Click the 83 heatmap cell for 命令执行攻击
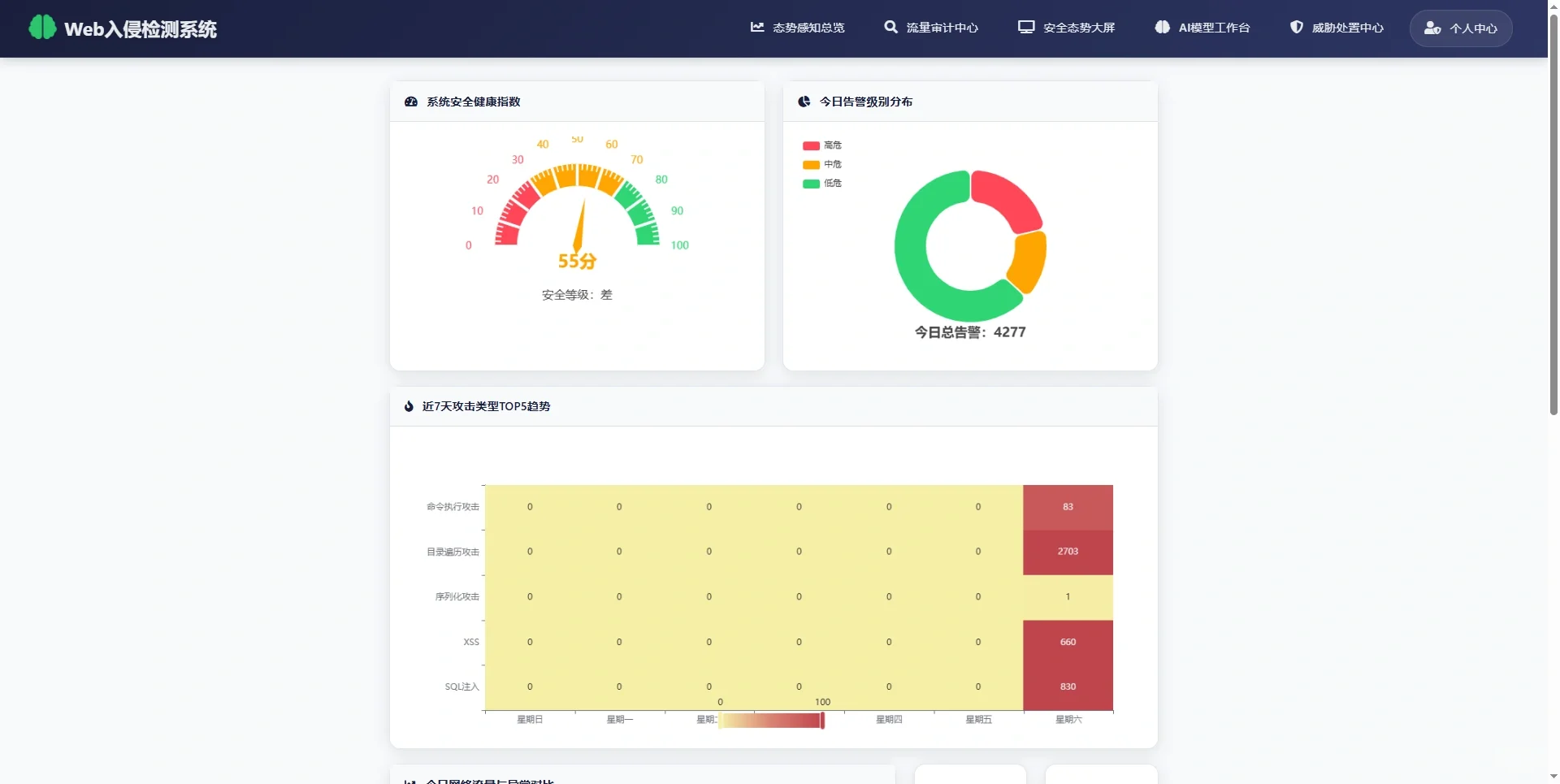Image resolution: width=1560 pixels, height=784 pixels. [x=1068, y=507]
